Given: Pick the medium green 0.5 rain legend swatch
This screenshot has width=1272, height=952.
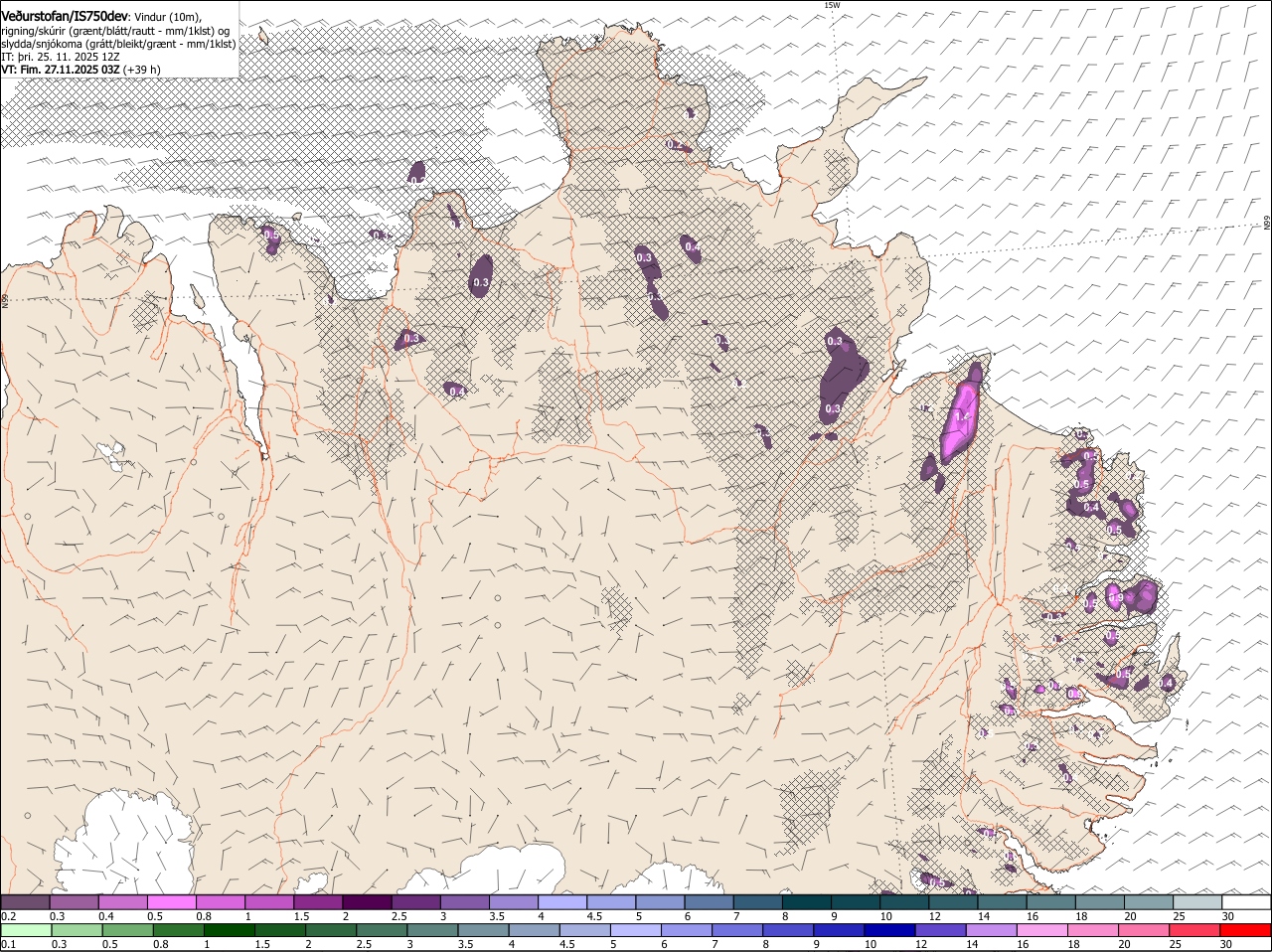Looking at the screenshot, I should [x=127, y=930].
